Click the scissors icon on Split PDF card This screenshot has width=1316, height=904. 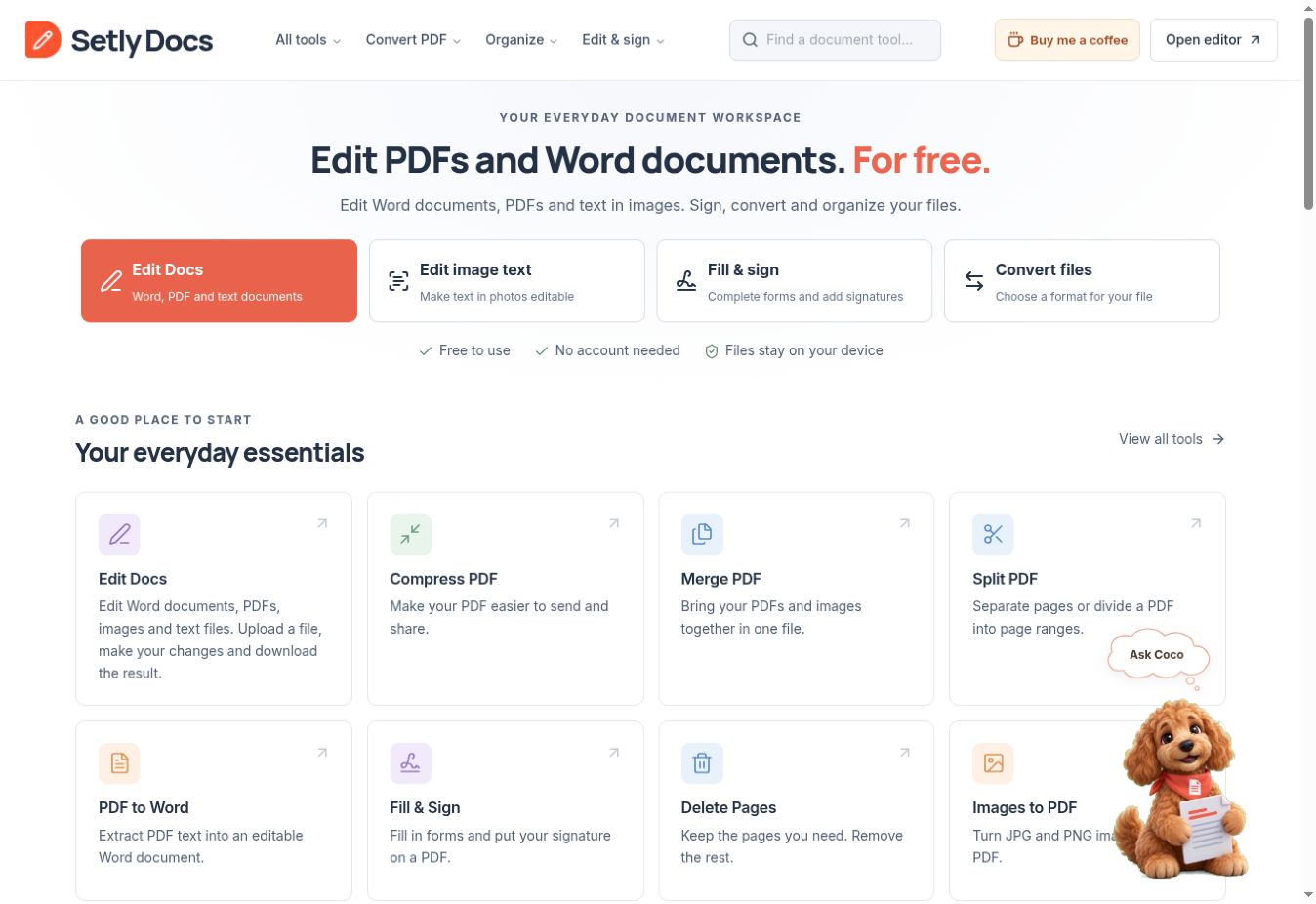click(993, 534)
